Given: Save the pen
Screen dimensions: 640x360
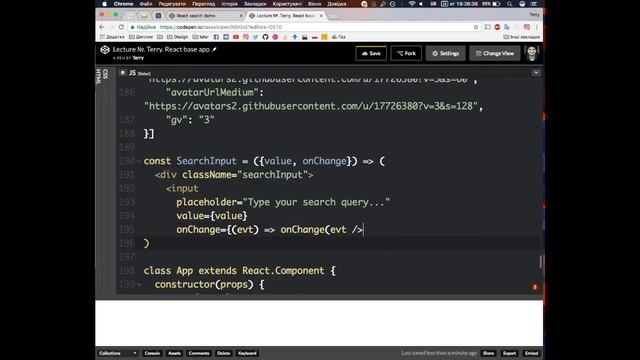Looking at the screenshot, I should 371,53.
